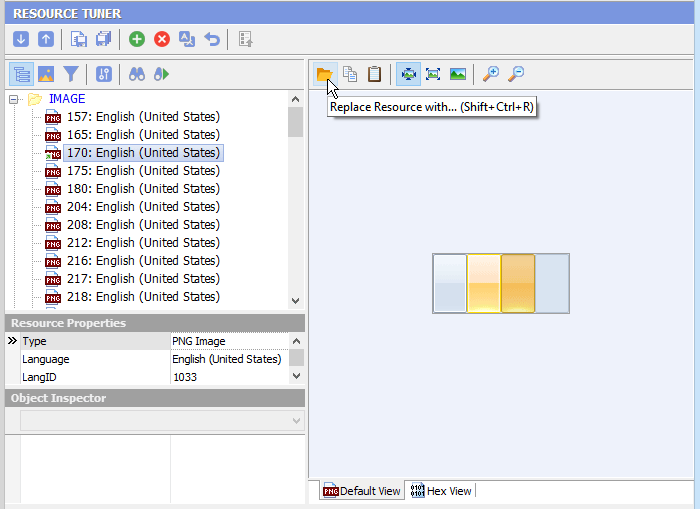This screenshot has width=700, height=509.
Task: Click the binoculars find icon
Action: point(137,74)
